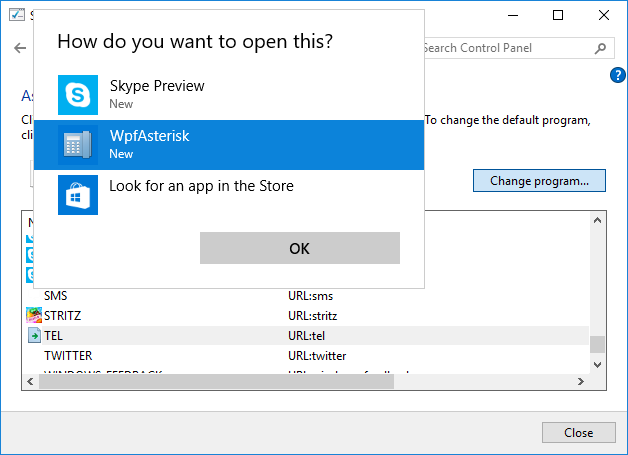Viewport: 628px width, 455px height.
Task: Select the TEL row in the list
Action: 307,336
